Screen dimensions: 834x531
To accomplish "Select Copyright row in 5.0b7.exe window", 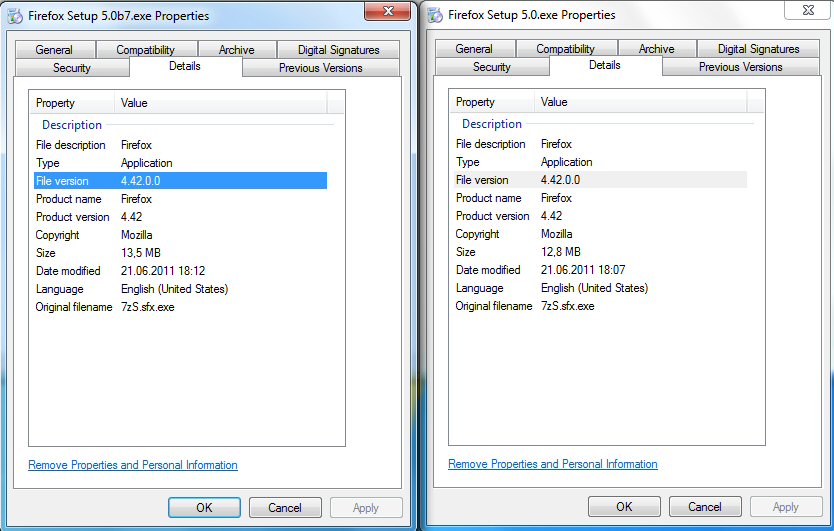I will (180, 235).
